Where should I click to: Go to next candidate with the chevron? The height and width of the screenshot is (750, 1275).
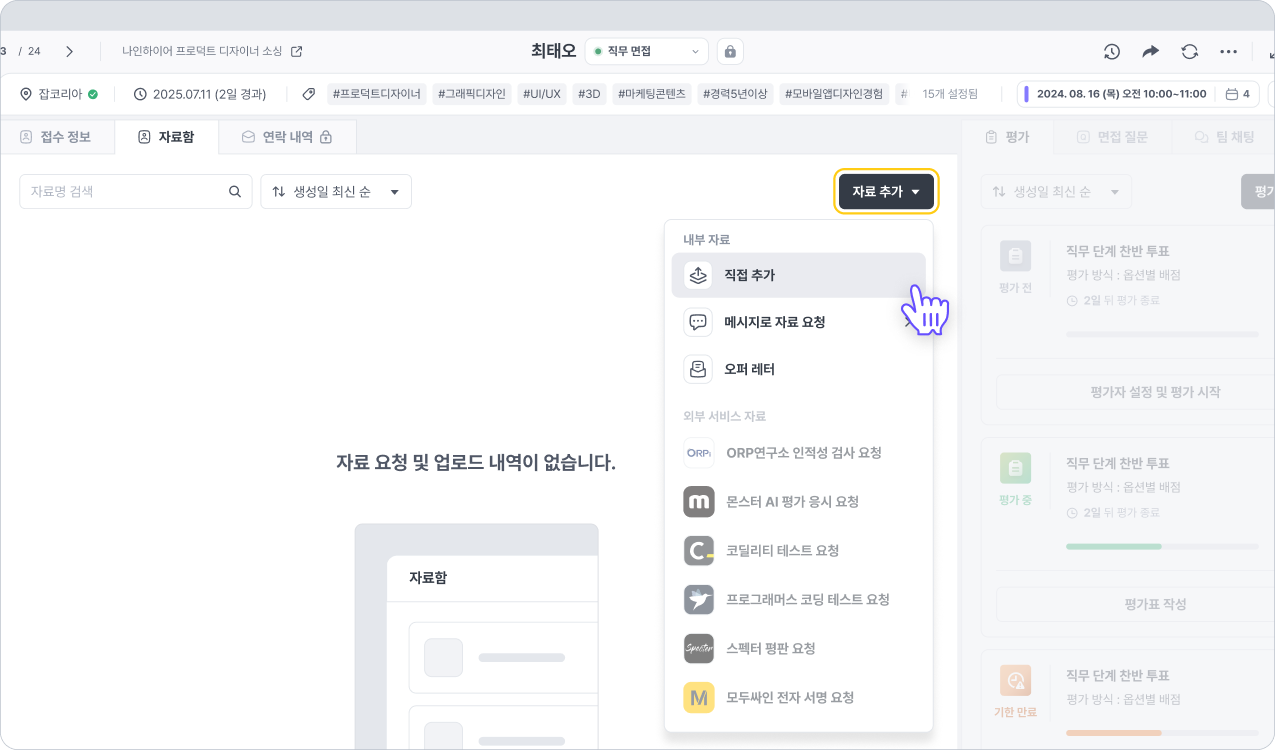(x=69, y=51)
